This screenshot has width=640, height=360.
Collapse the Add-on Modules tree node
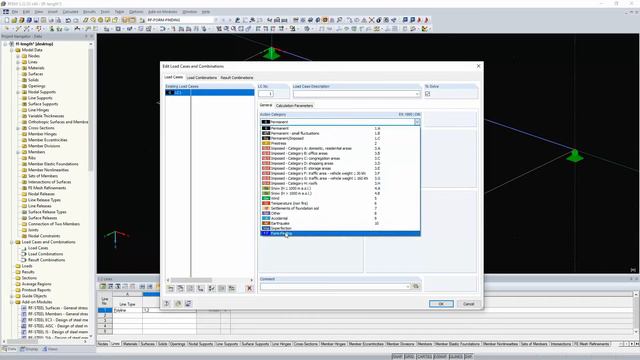tap(12, 302)
